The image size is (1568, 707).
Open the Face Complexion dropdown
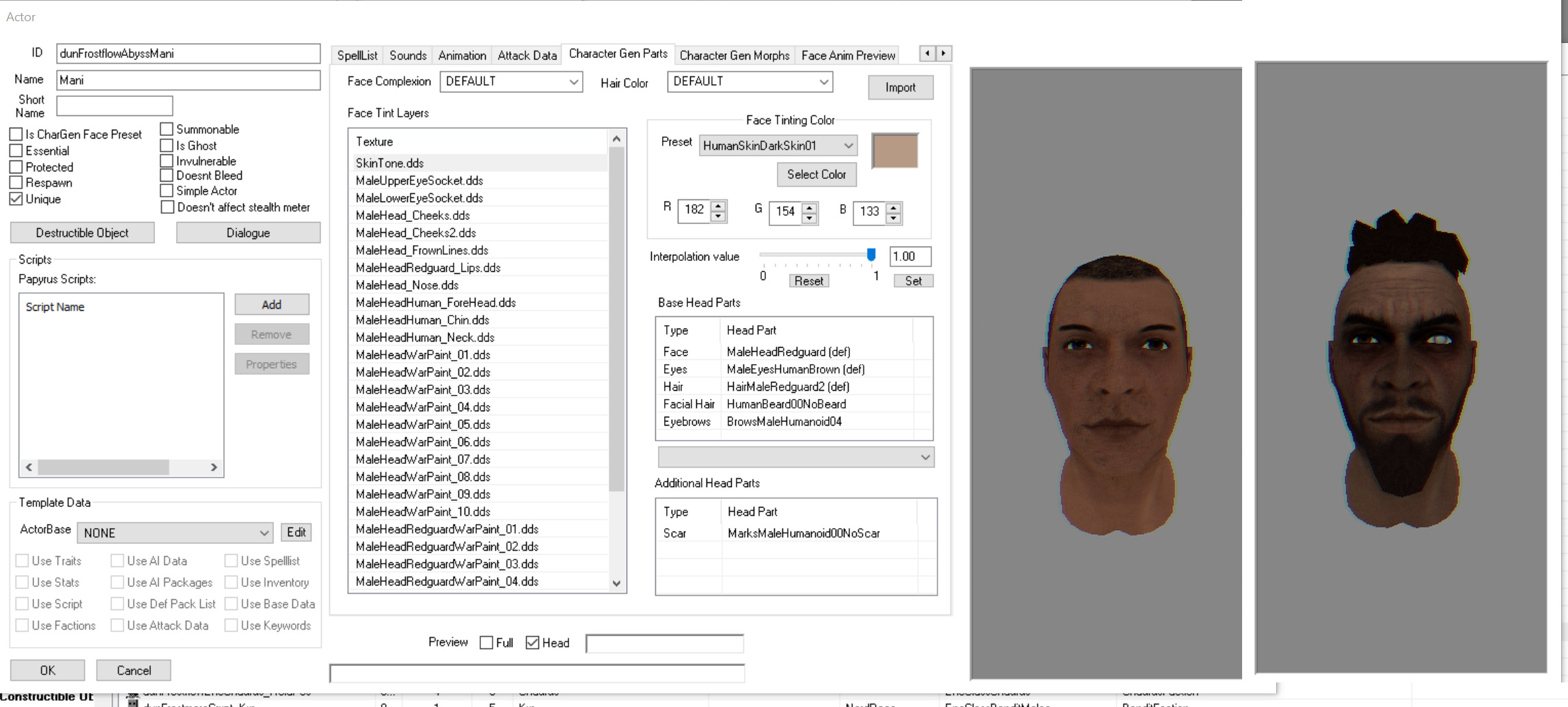click(x=511, y=82)
